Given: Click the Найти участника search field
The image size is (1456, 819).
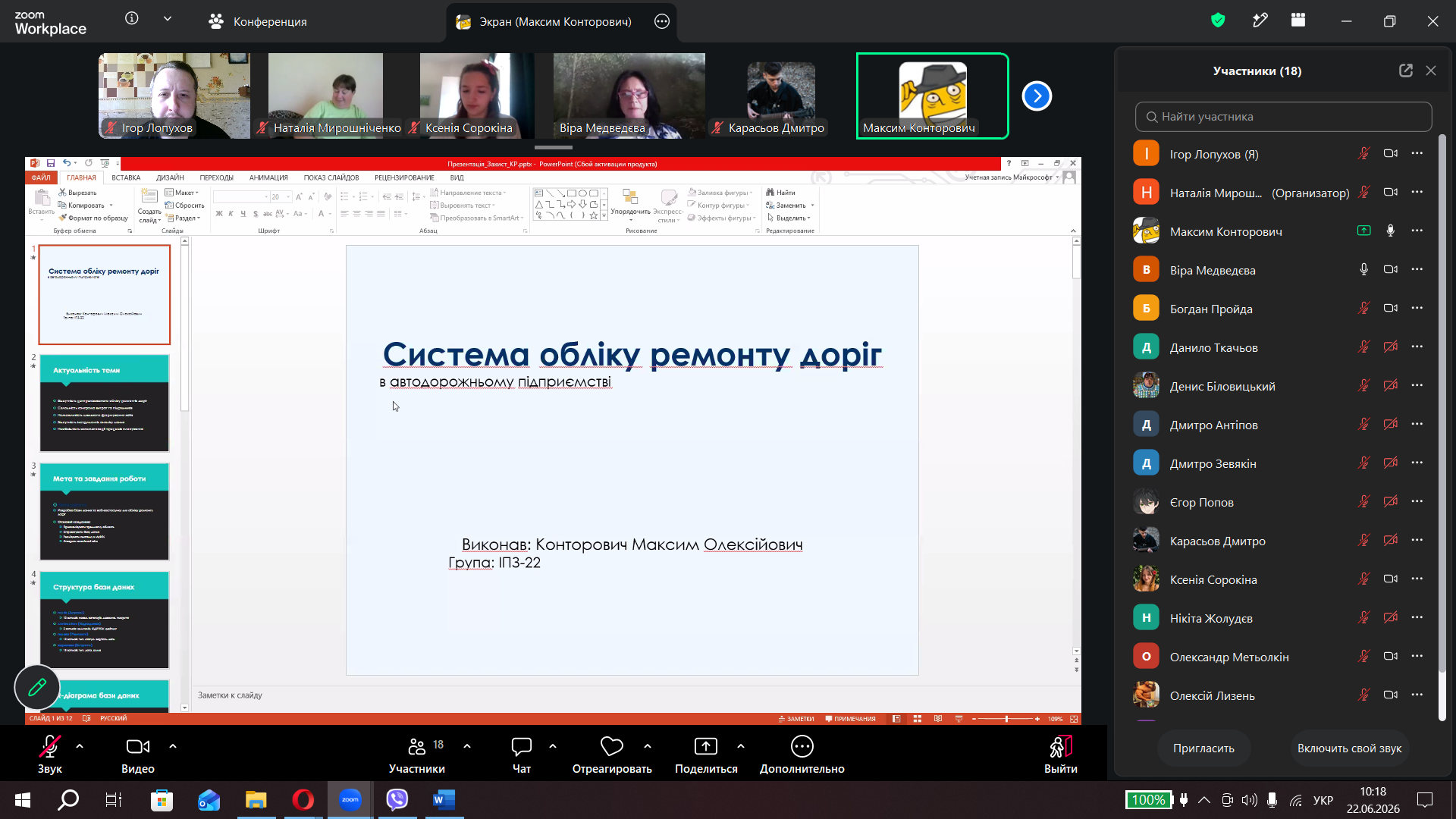Looking at the screenshot, I should click(x=1283, y=117).
